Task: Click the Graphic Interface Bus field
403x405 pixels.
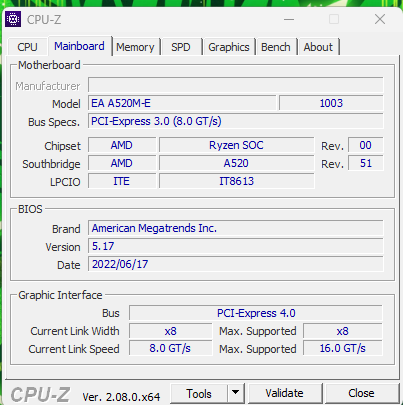Action: click(256, 313)
